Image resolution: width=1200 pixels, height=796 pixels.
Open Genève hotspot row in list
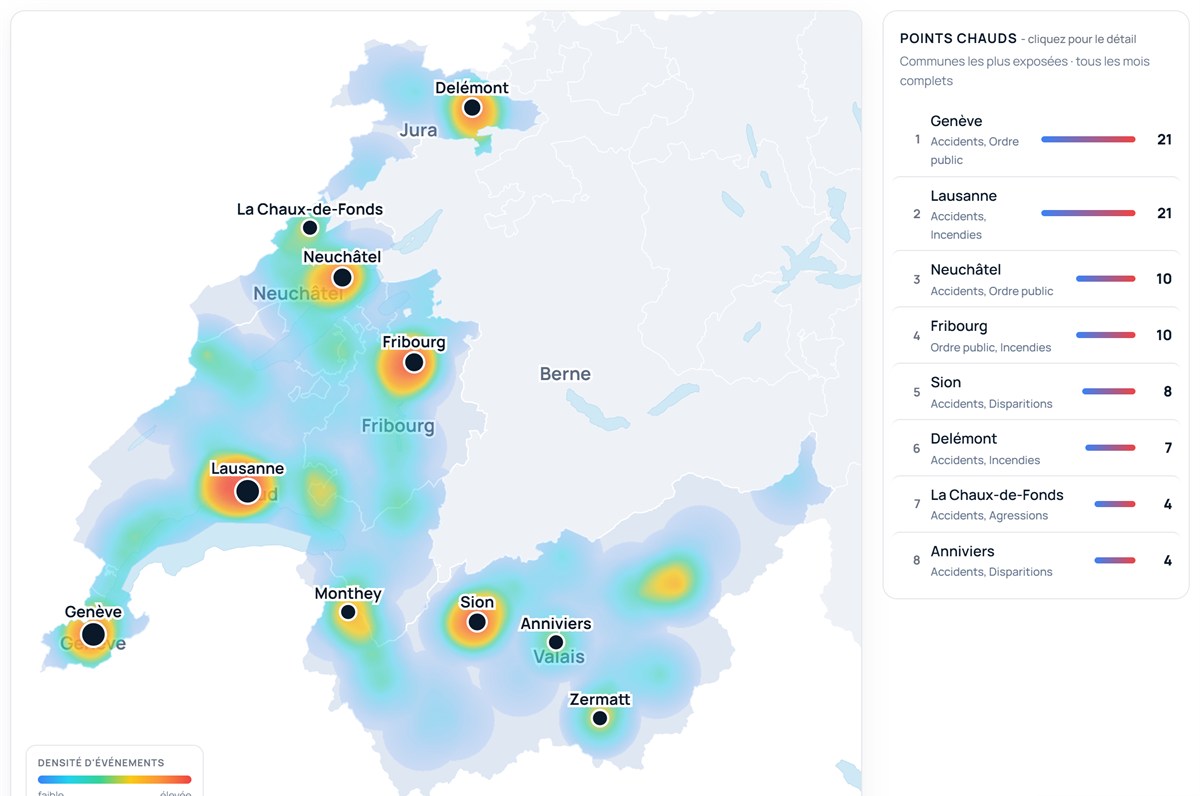click(x=1036, y=140)
